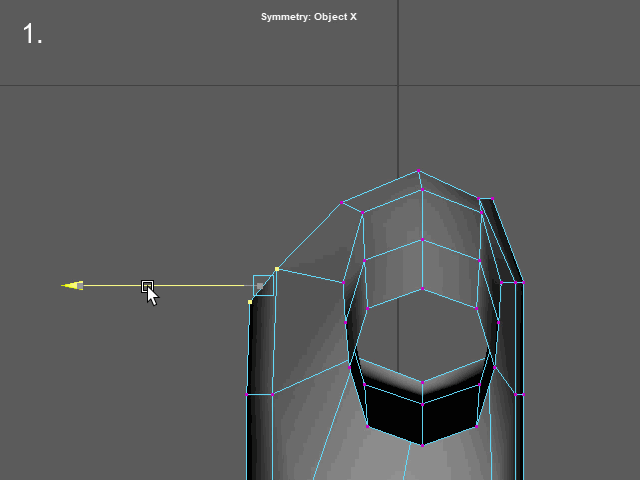Select the magenta vertex on the mesh's left silhouette edge
The height and width of the screenshot is (480, 640).
247,395
